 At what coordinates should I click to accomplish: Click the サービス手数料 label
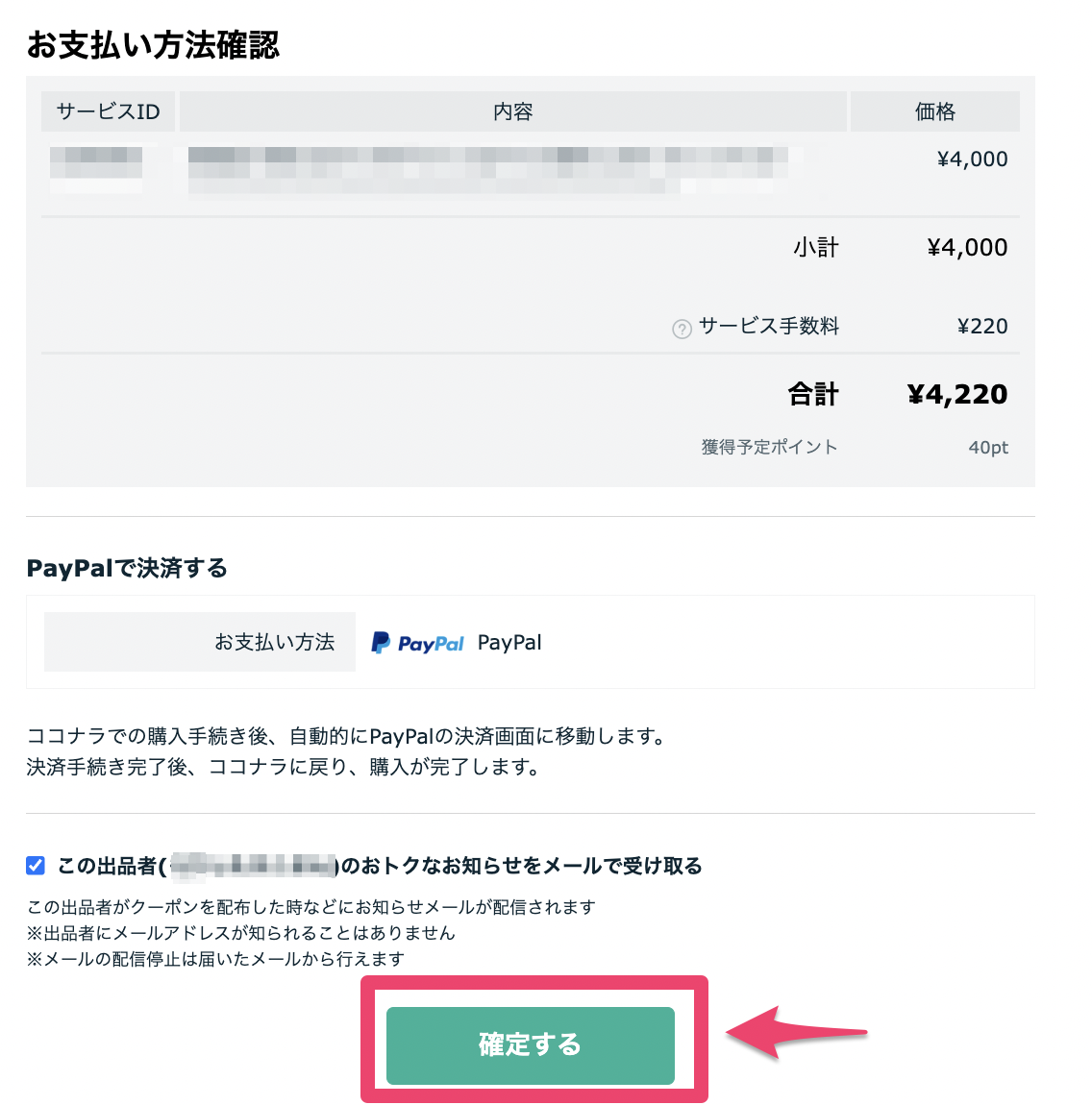[x=769, y=328]
